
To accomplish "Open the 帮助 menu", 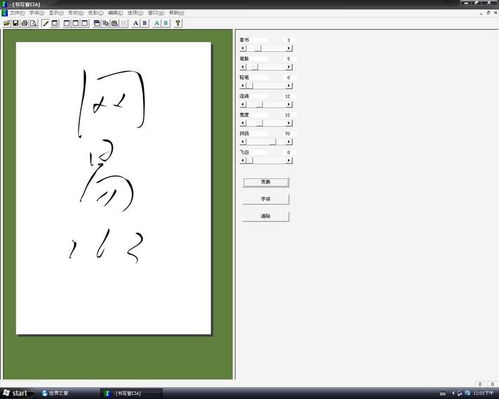I will (x=176, y=13).
